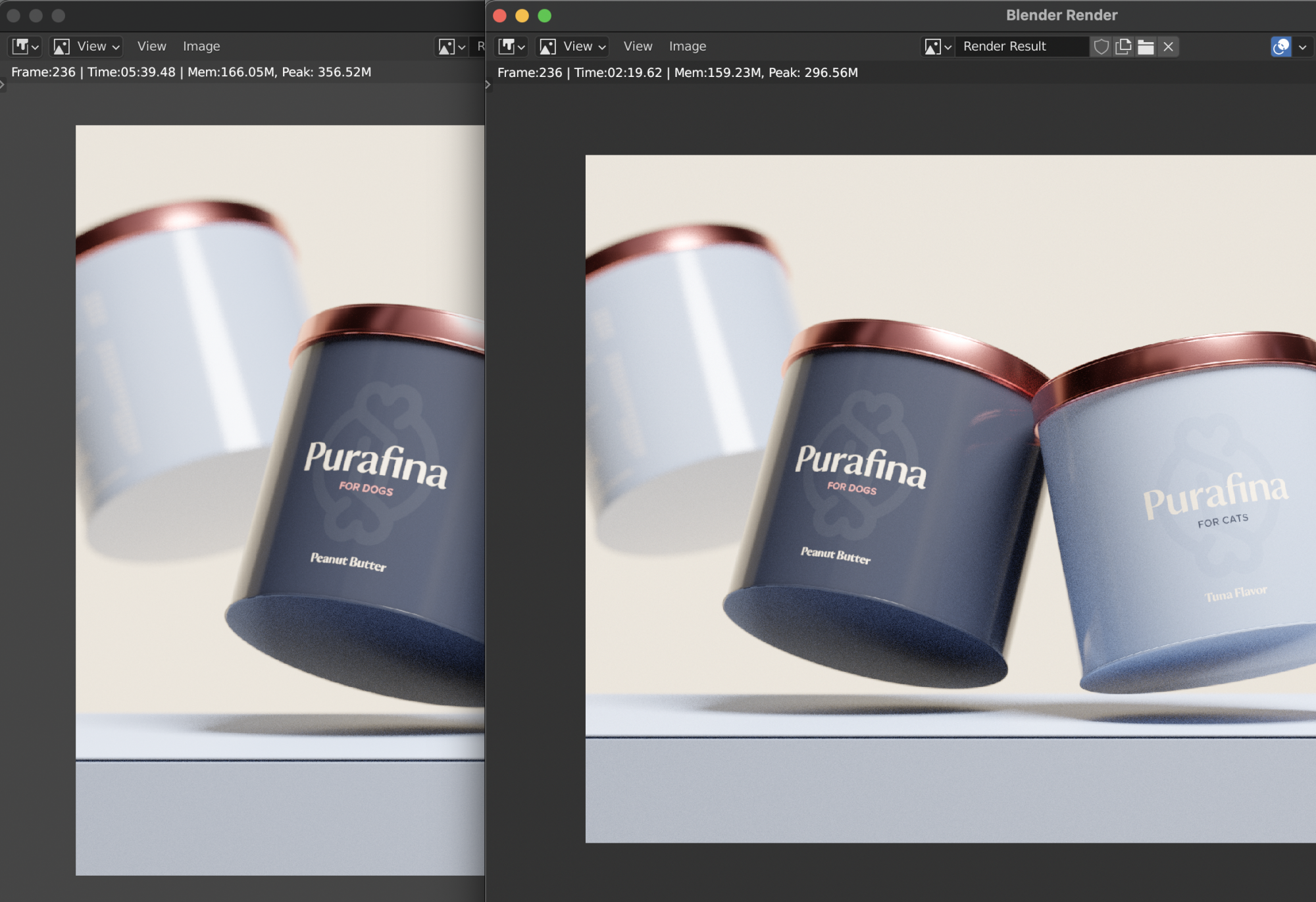Open the Image menu in the left window
Image resolution: width=1316 pixels, height=902 pixels.
[x=201, y=47]
